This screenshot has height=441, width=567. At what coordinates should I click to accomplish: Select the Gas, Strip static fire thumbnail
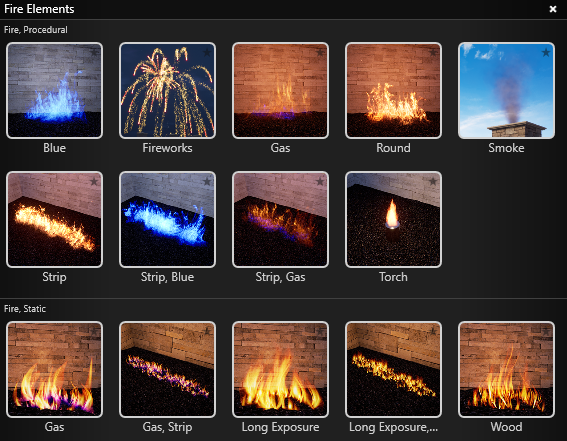click(167, 369)
